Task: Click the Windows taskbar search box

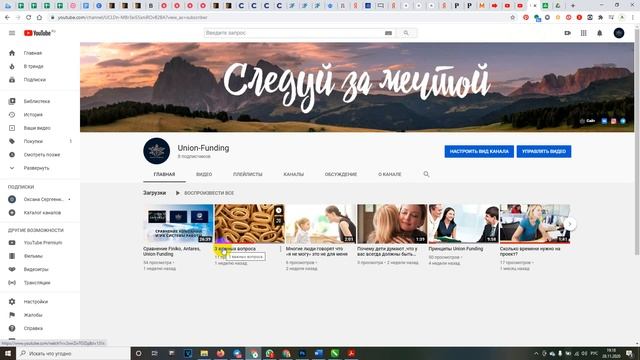Action: coord(73,353)
